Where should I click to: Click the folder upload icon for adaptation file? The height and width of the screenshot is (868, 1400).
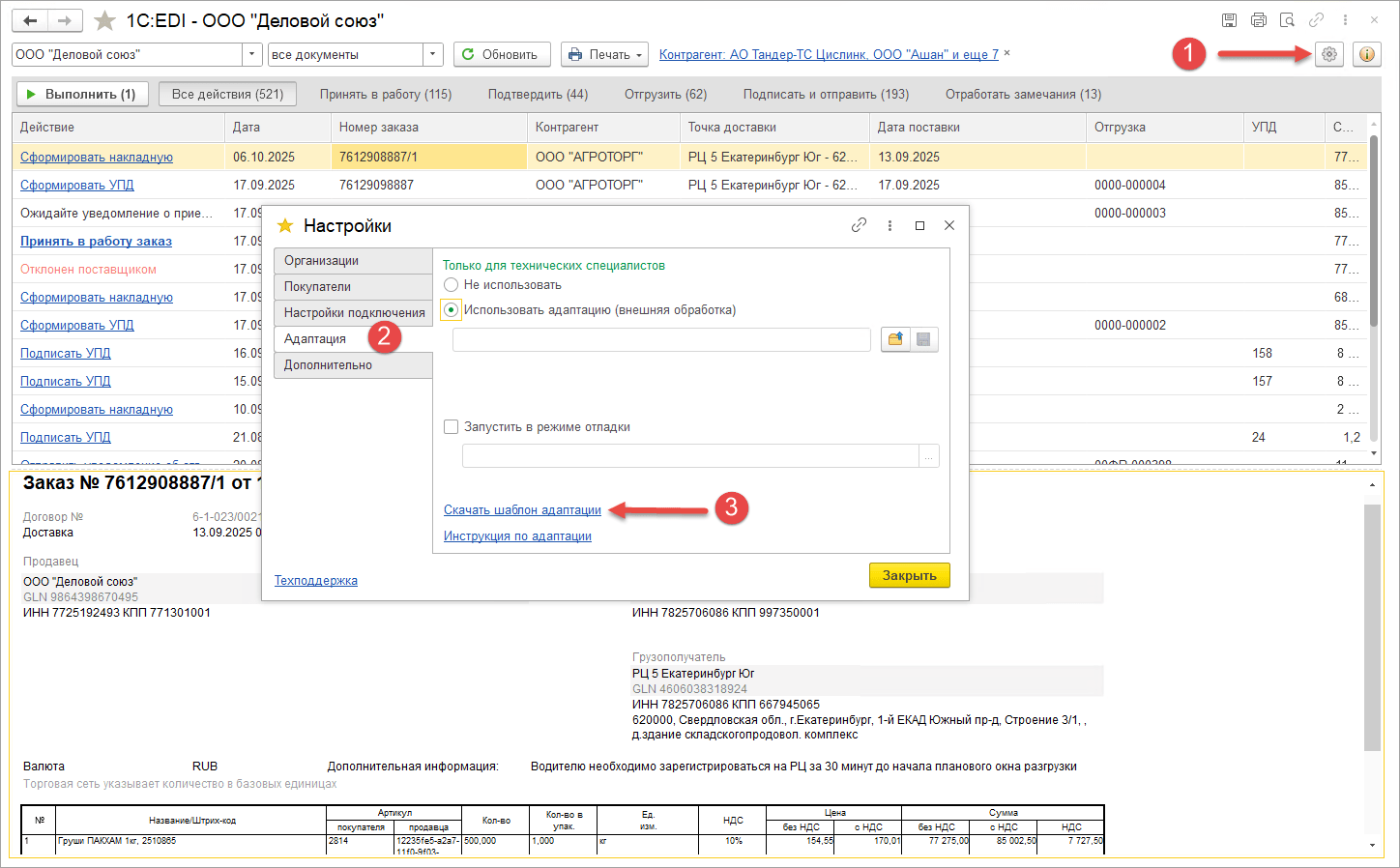(895, 339)
